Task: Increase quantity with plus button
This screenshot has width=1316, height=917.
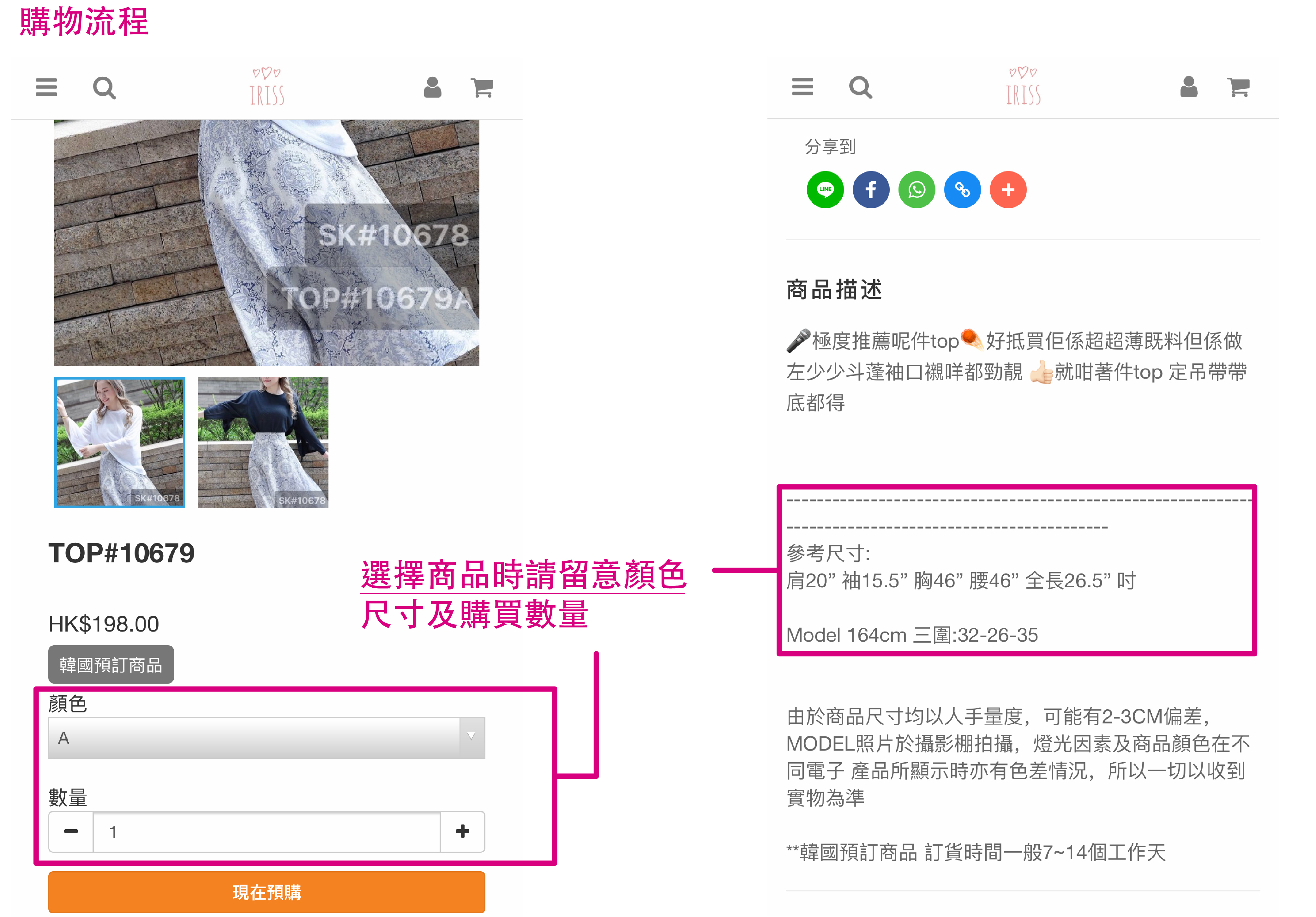Action: [x=463, y=831]
